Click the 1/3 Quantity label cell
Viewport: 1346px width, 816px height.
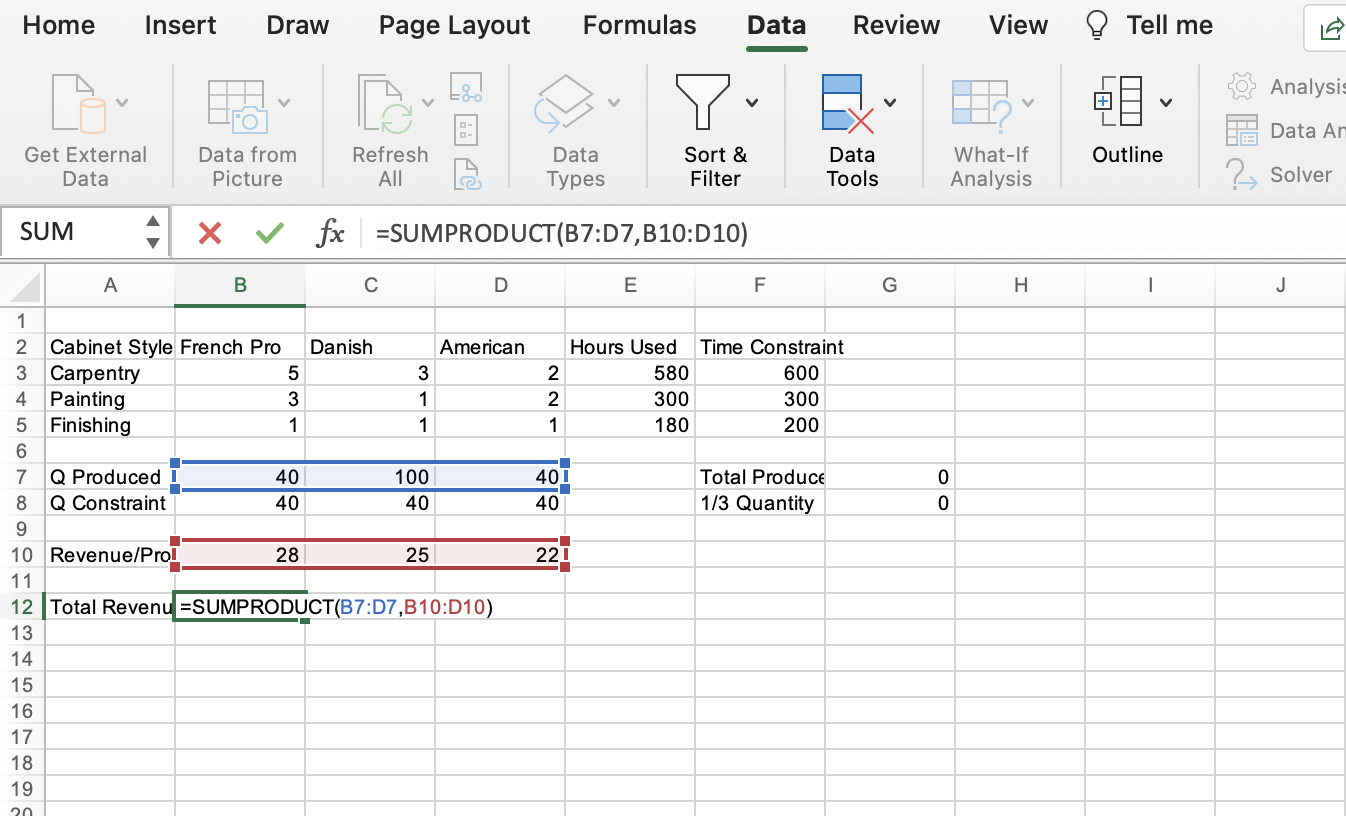click(760, 503)
